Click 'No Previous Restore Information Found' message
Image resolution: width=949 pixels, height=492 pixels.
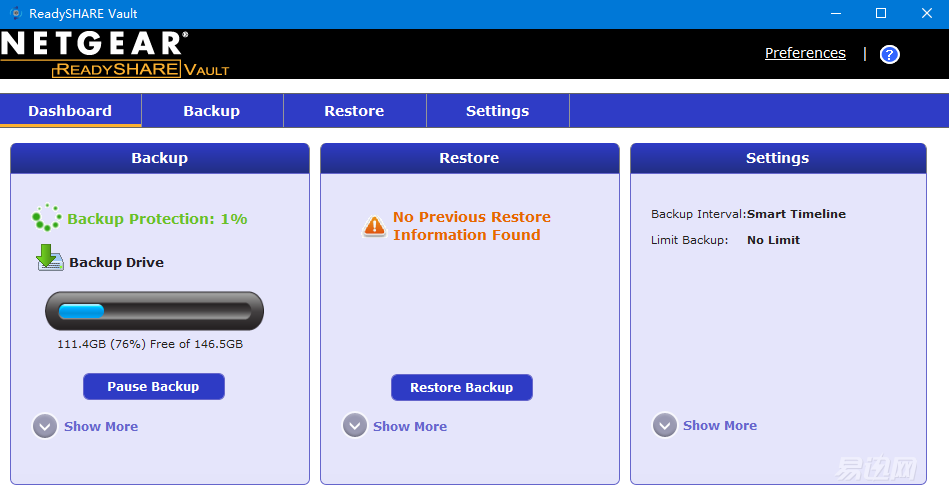tap(472, 226)
